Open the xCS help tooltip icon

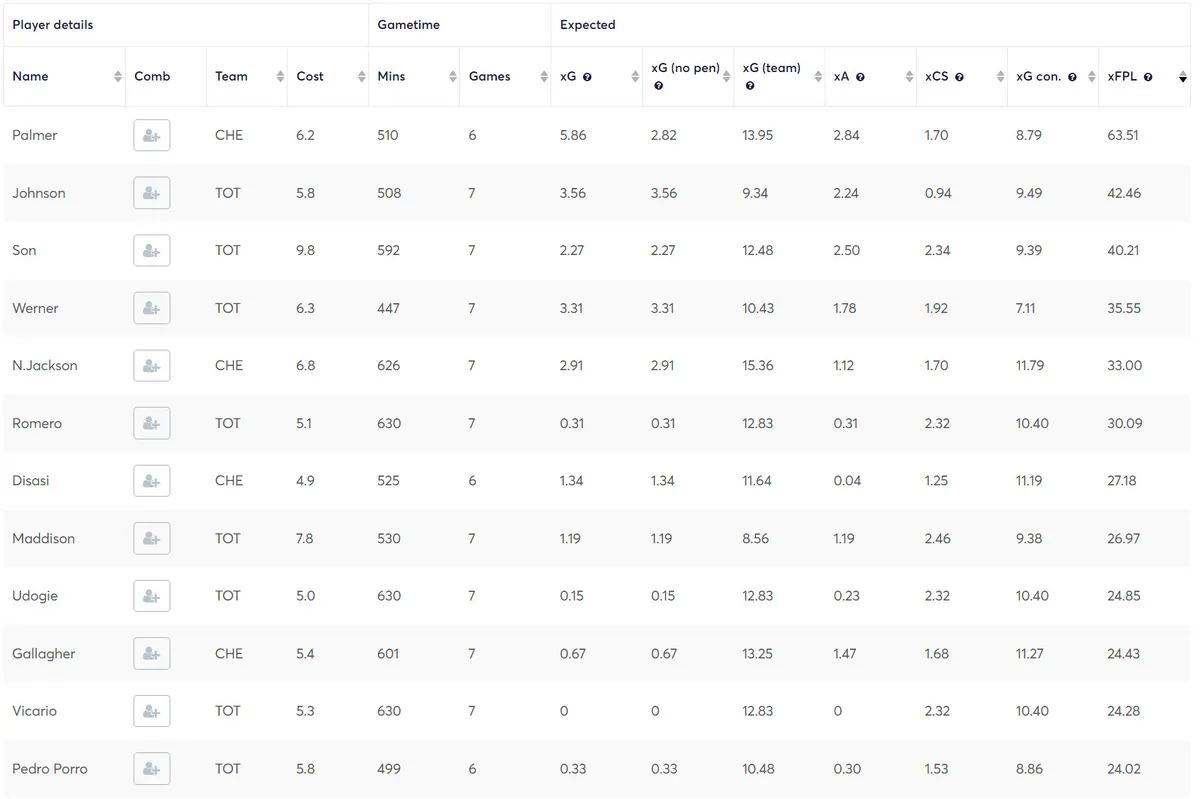pos(959,77)
